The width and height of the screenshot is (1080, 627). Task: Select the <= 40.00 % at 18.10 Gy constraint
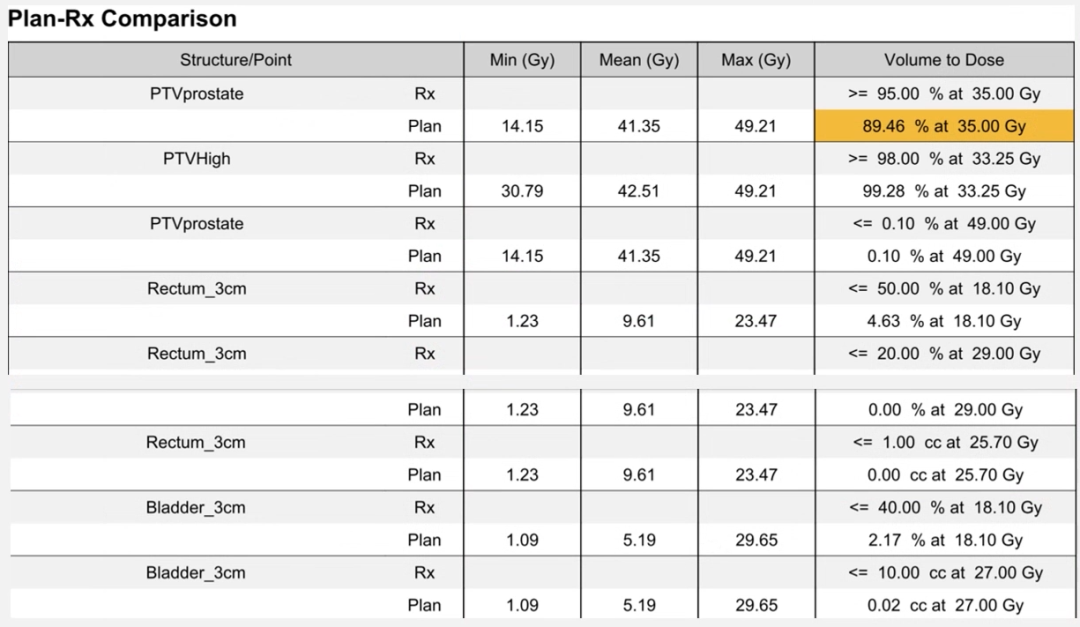(x=944, y=507)
